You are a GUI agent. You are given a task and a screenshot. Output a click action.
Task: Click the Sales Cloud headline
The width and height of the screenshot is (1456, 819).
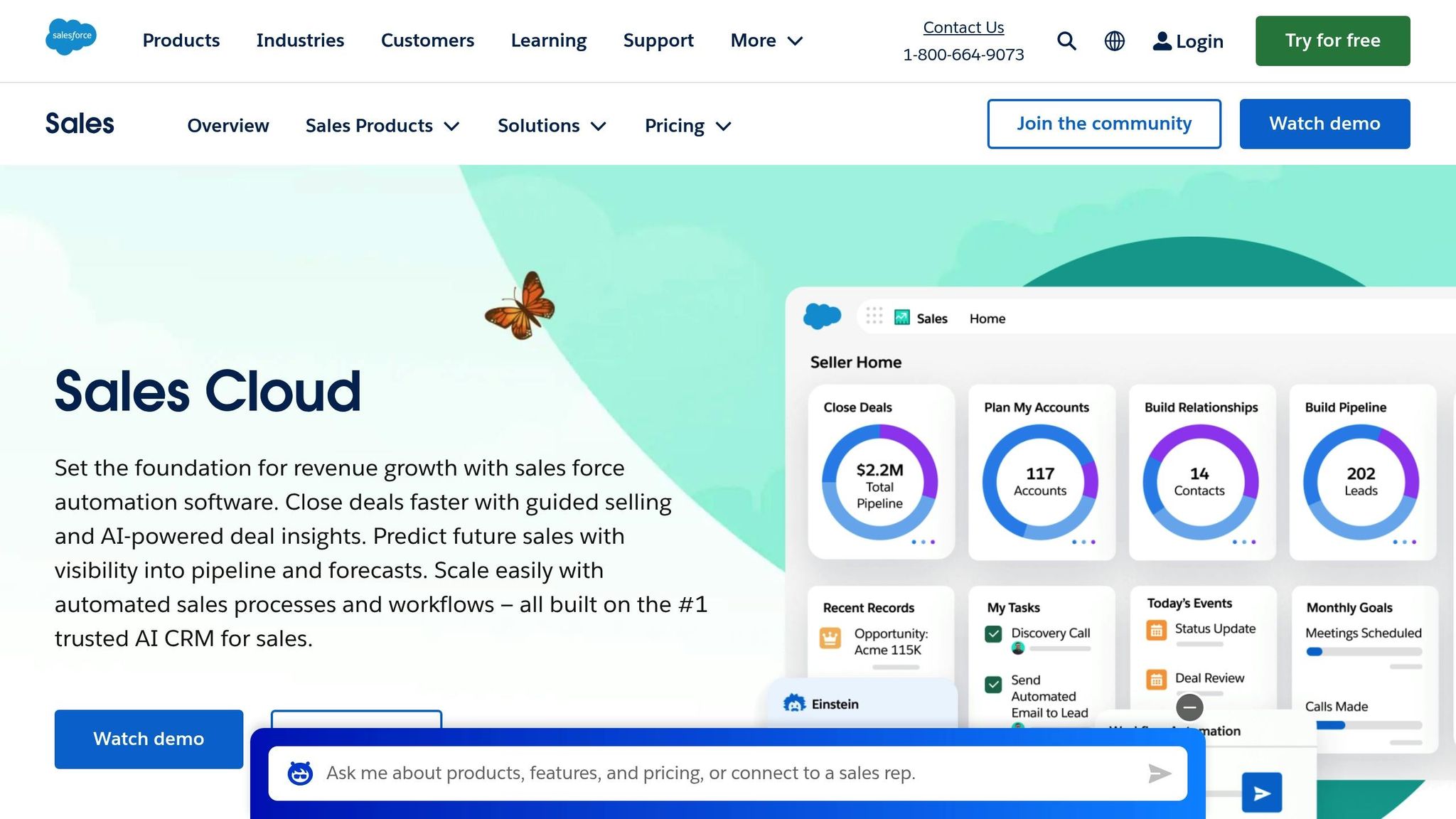point(208,391)
